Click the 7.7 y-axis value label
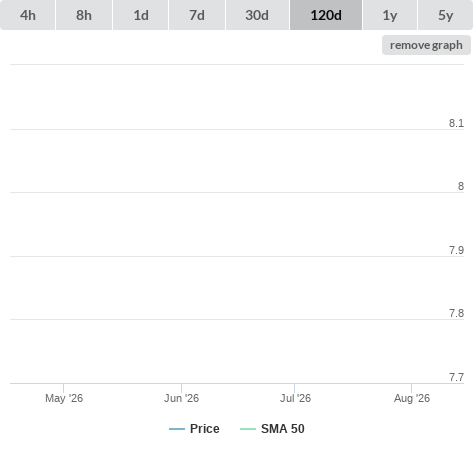This screenshot has width=474, height=455. (456, 377)
